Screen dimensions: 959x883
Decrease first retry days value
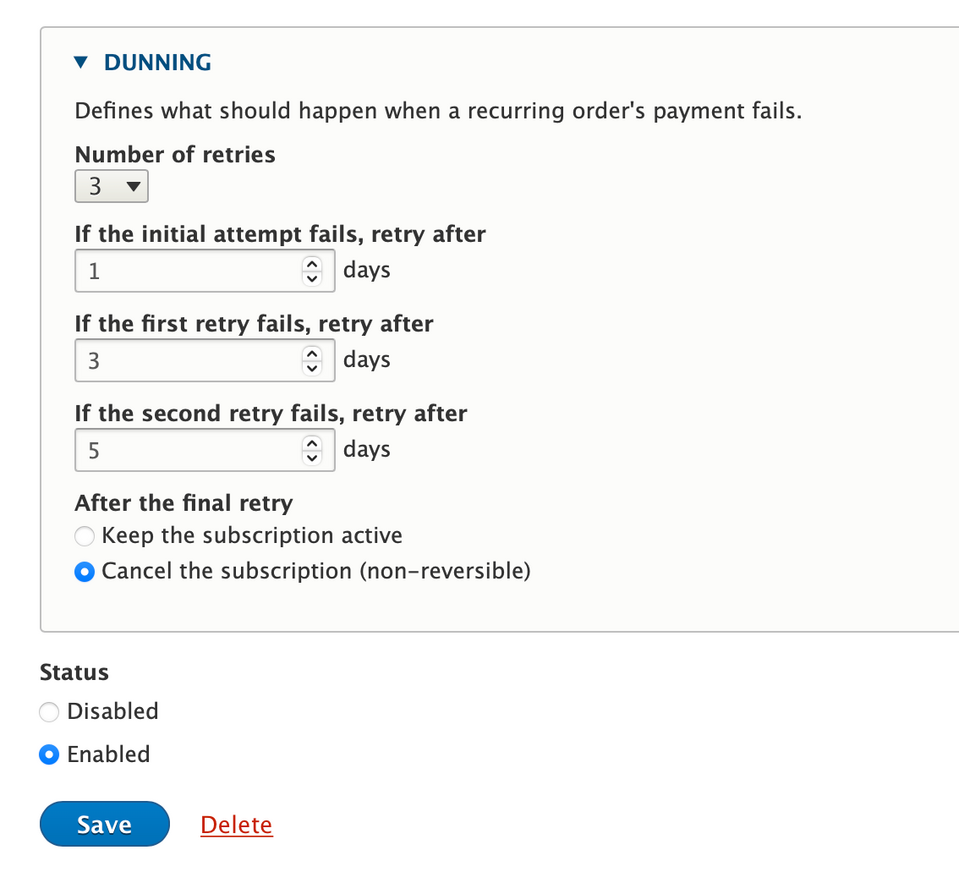312,369
